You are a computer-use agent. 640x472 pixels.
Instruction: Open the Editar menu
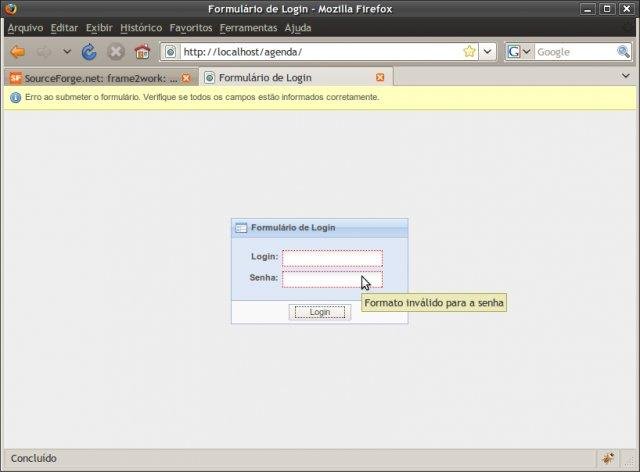pyautogui.click(x=64, y=28)
